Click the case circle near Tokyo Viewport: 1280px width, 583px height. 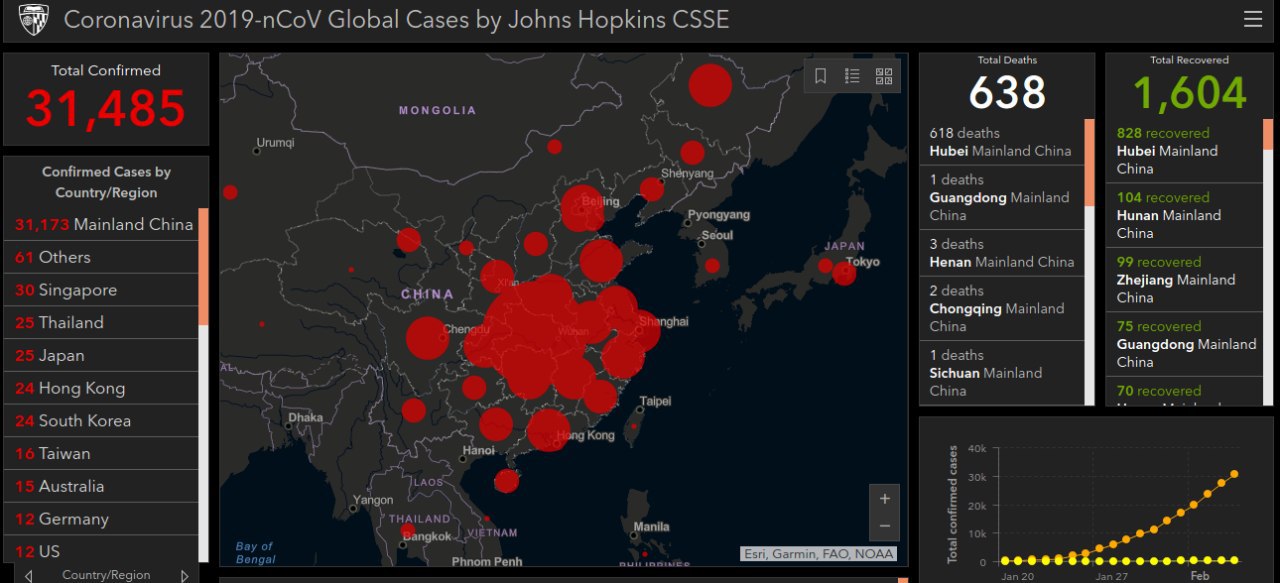point(844,272)
